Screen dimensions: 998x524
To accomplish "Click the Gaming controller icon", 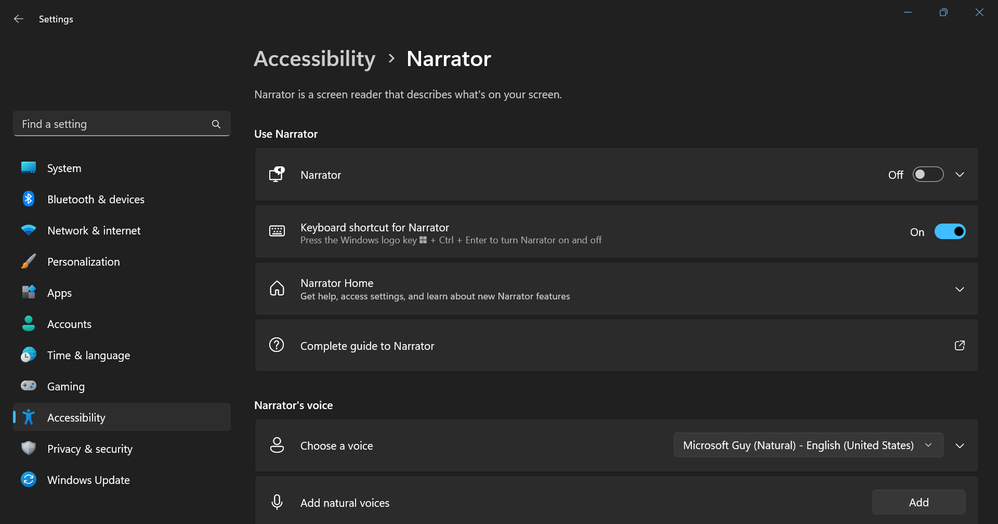I will 28,387.
